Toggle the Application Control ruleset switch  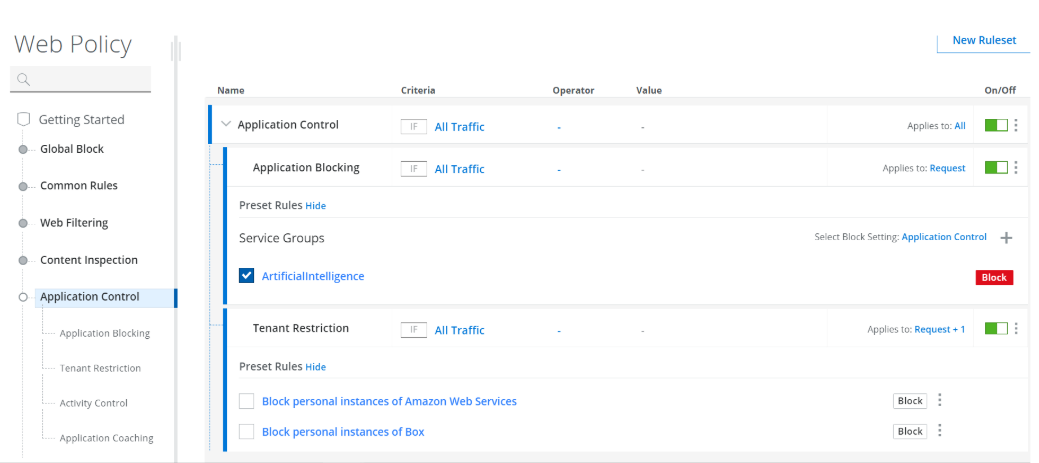(996, 125)
